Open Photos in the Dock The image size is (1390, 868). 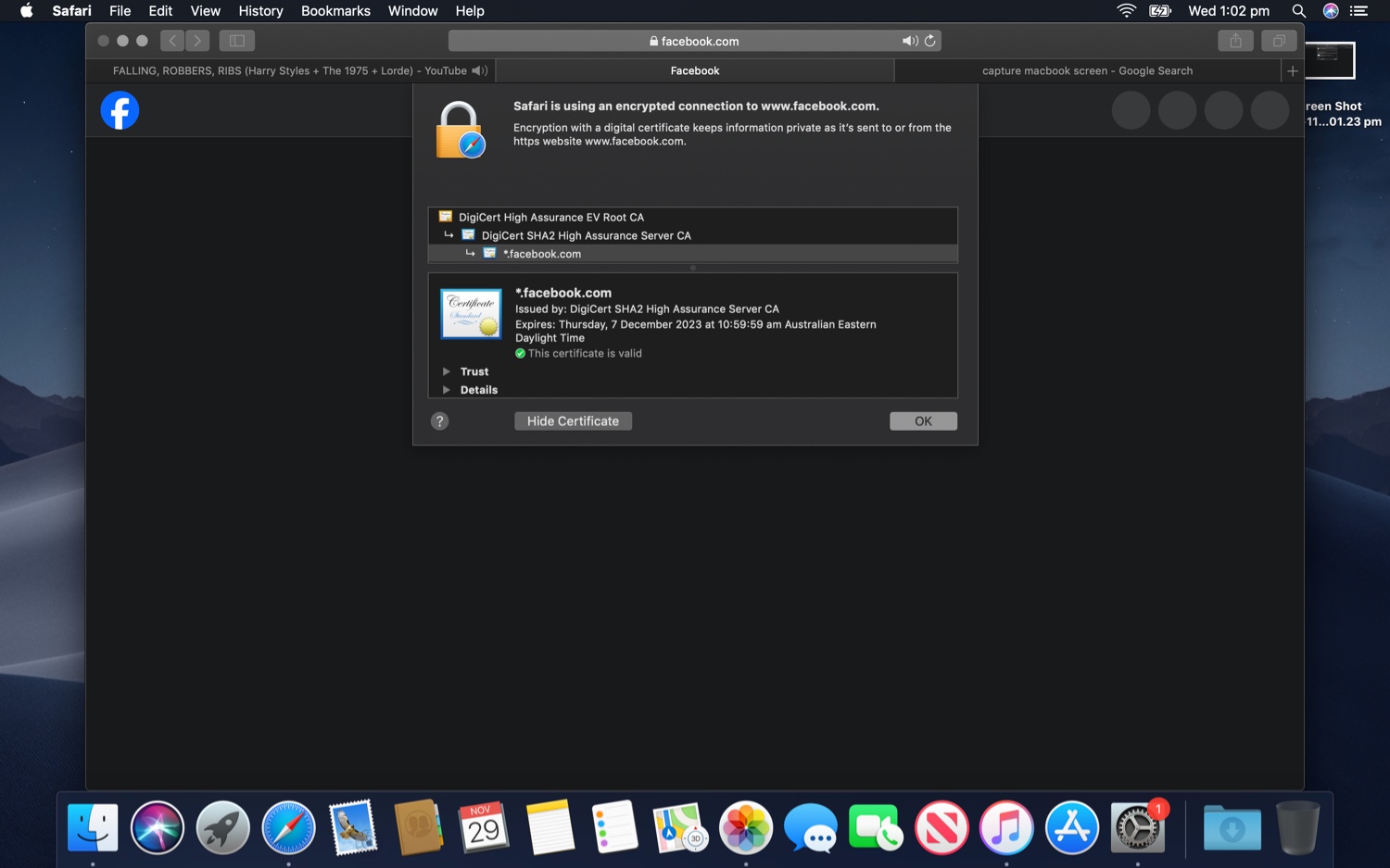point(746,827)
